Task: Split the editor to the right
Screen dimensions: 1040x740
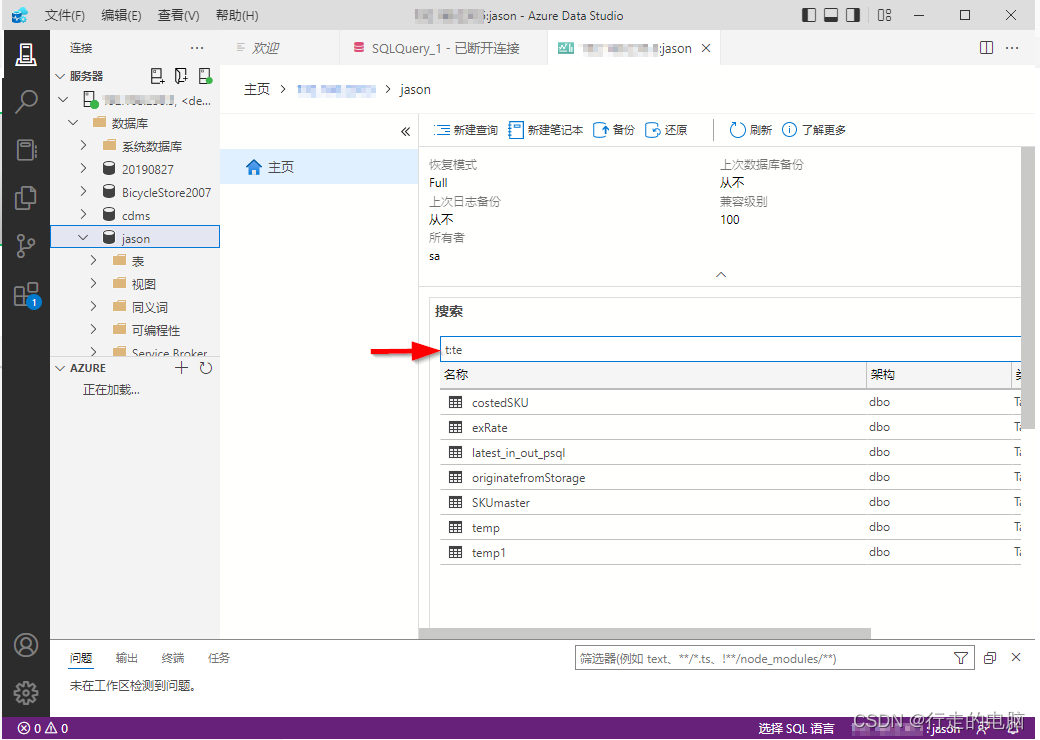Action: point(986,48)
